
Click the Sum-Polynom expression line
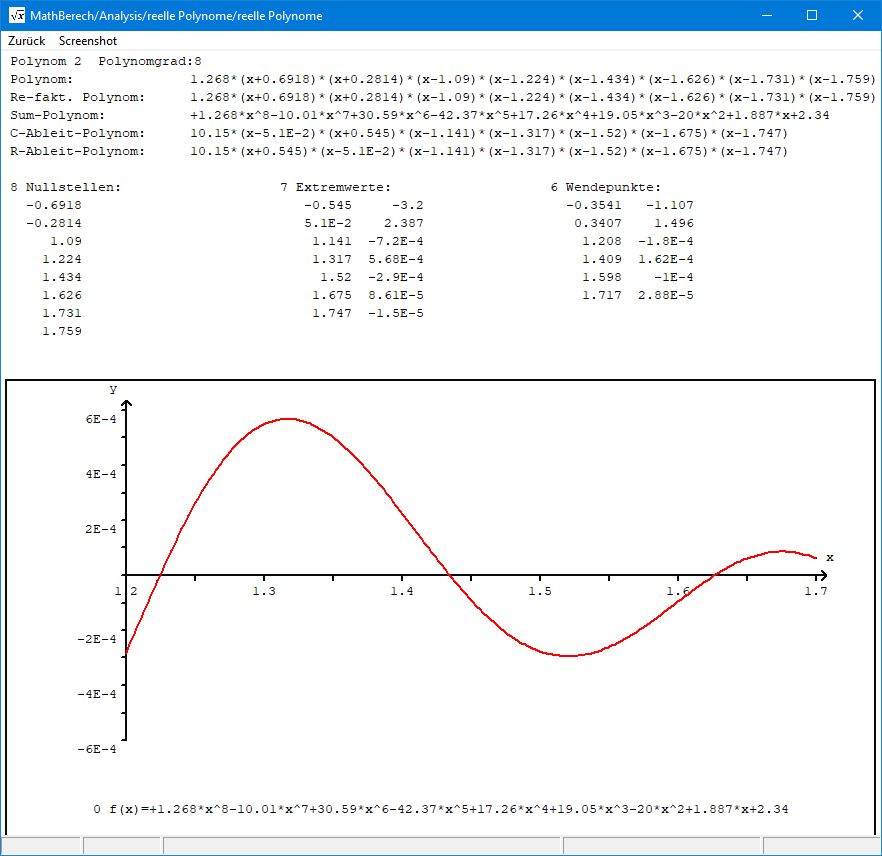pyautogui.click(x=510, y=115)
